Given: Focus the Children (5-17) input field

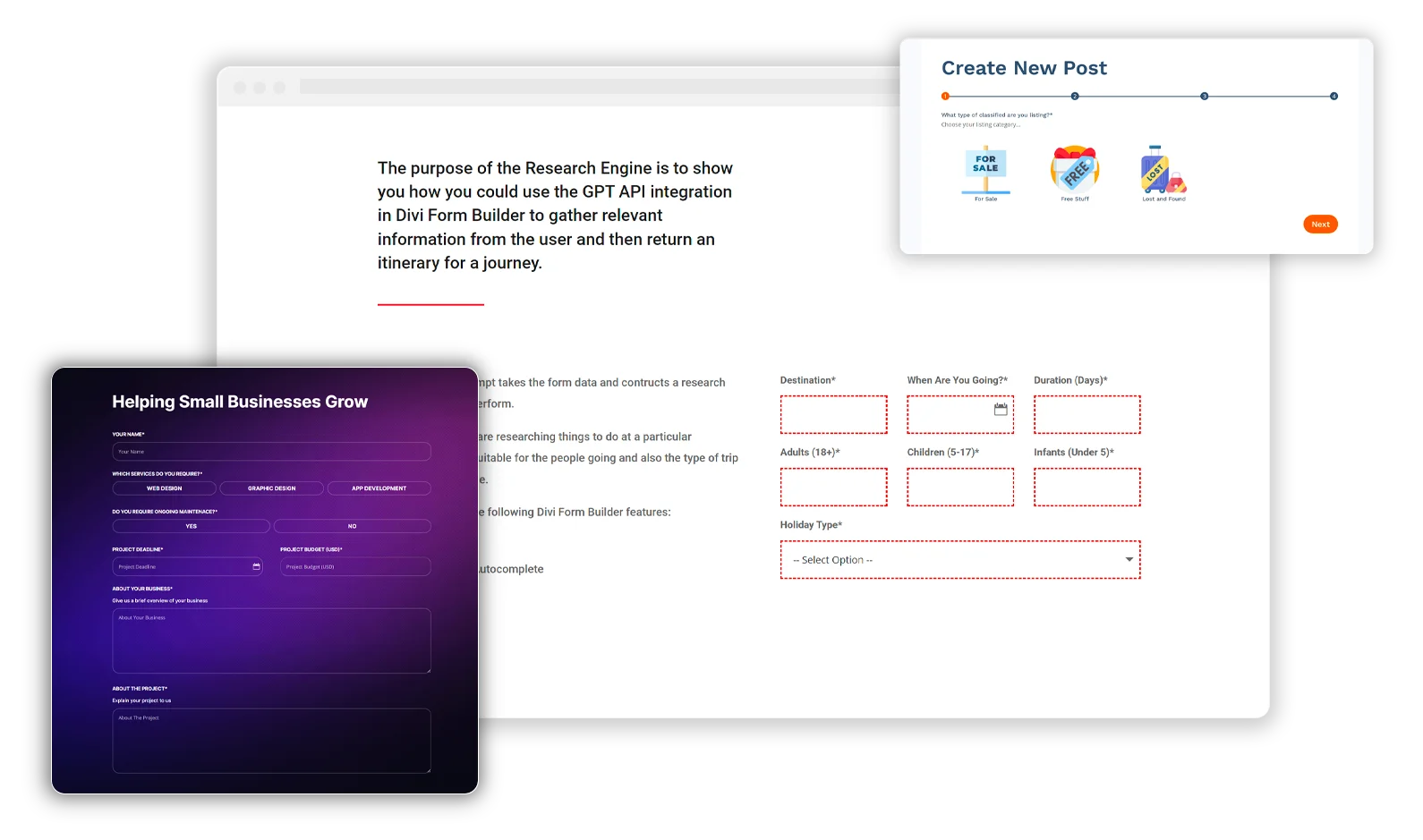Looking at the screenshot, I should click(960, 488).
